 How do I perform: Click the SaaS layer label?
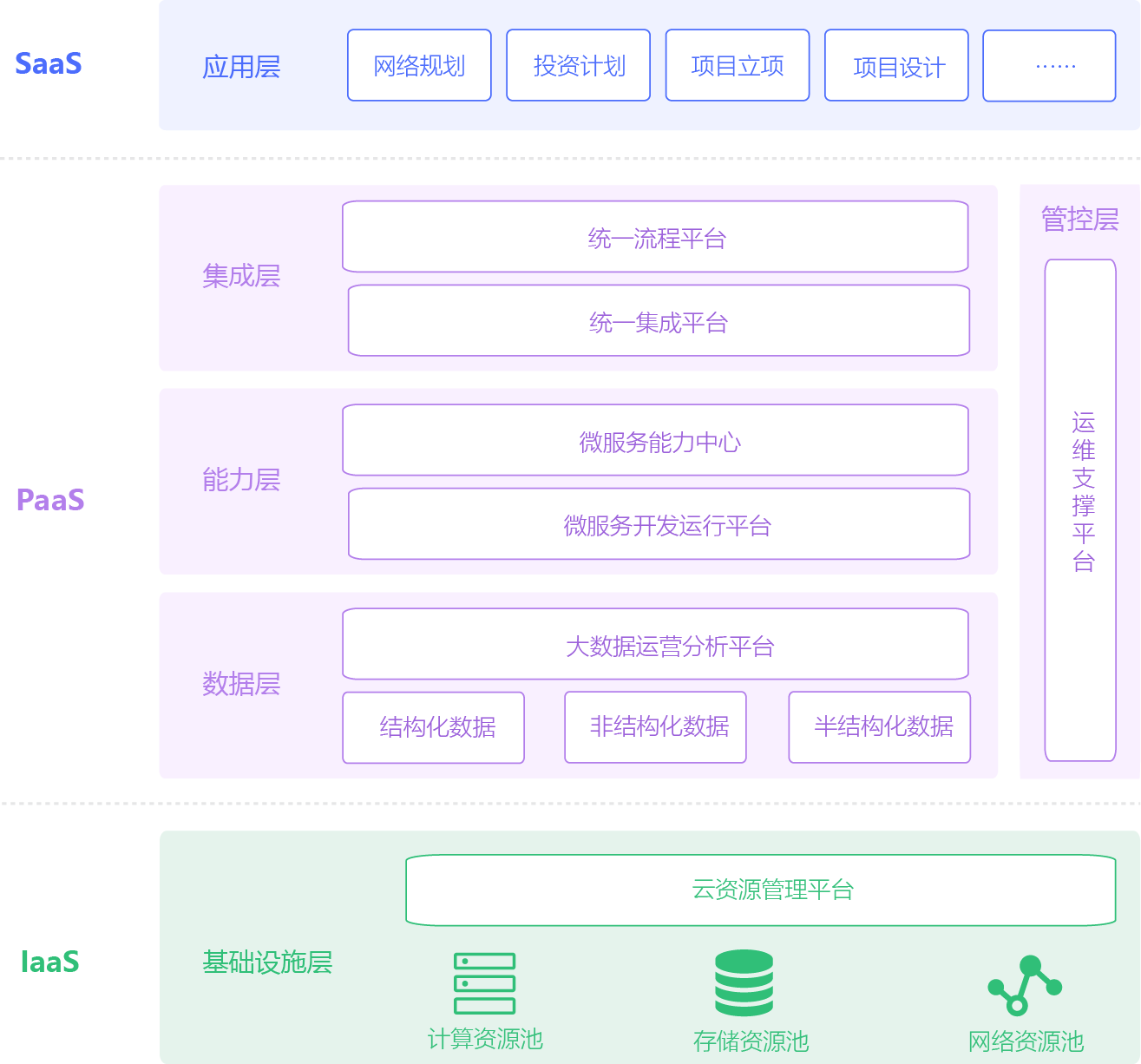[49, 64]
